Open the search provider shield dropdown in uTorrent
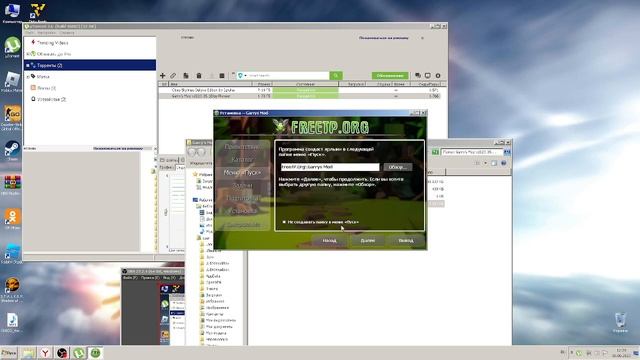 click(242, 76)
